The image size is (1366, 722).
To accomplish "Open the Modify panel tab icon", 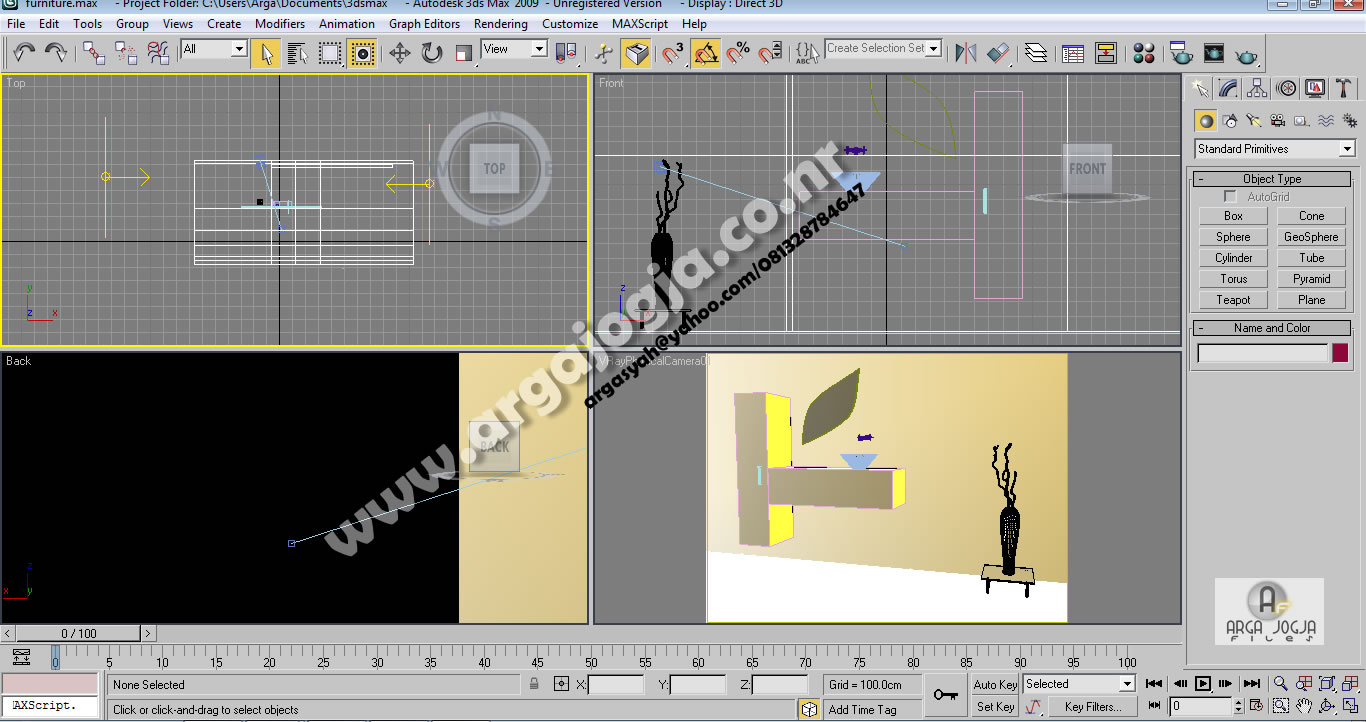I will (x=1229, y=89).
